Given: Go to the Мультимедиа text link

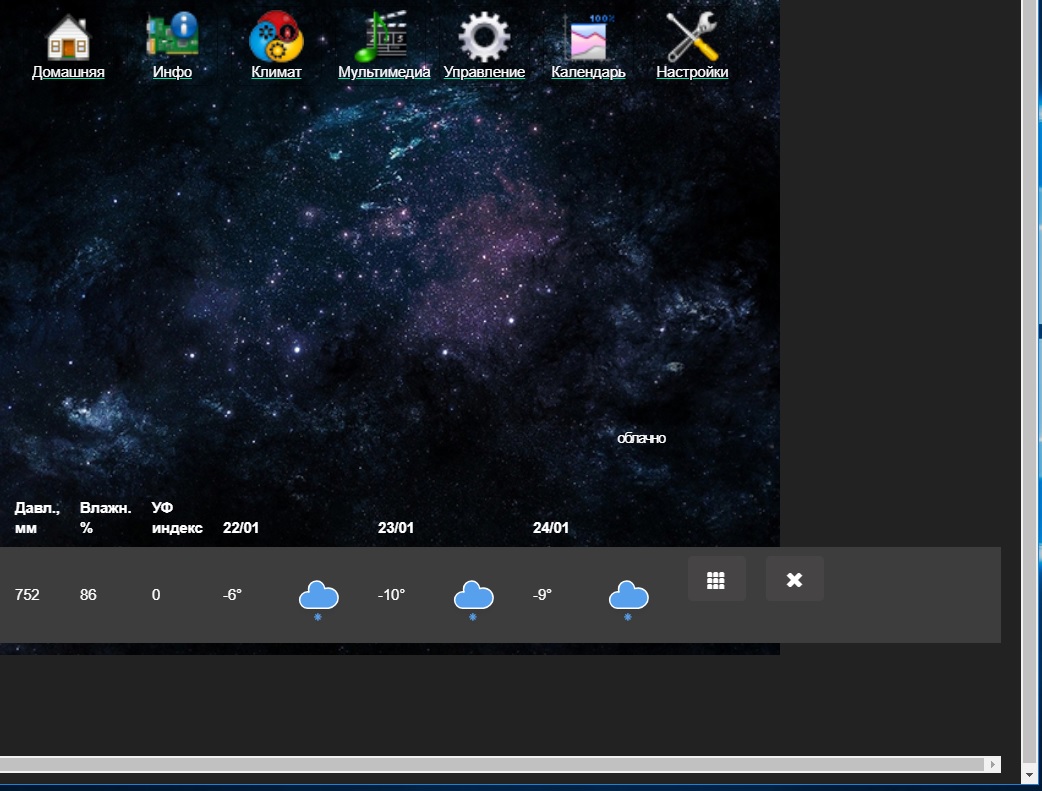Looking at the screenshot, I should click(x=384, y=72).
